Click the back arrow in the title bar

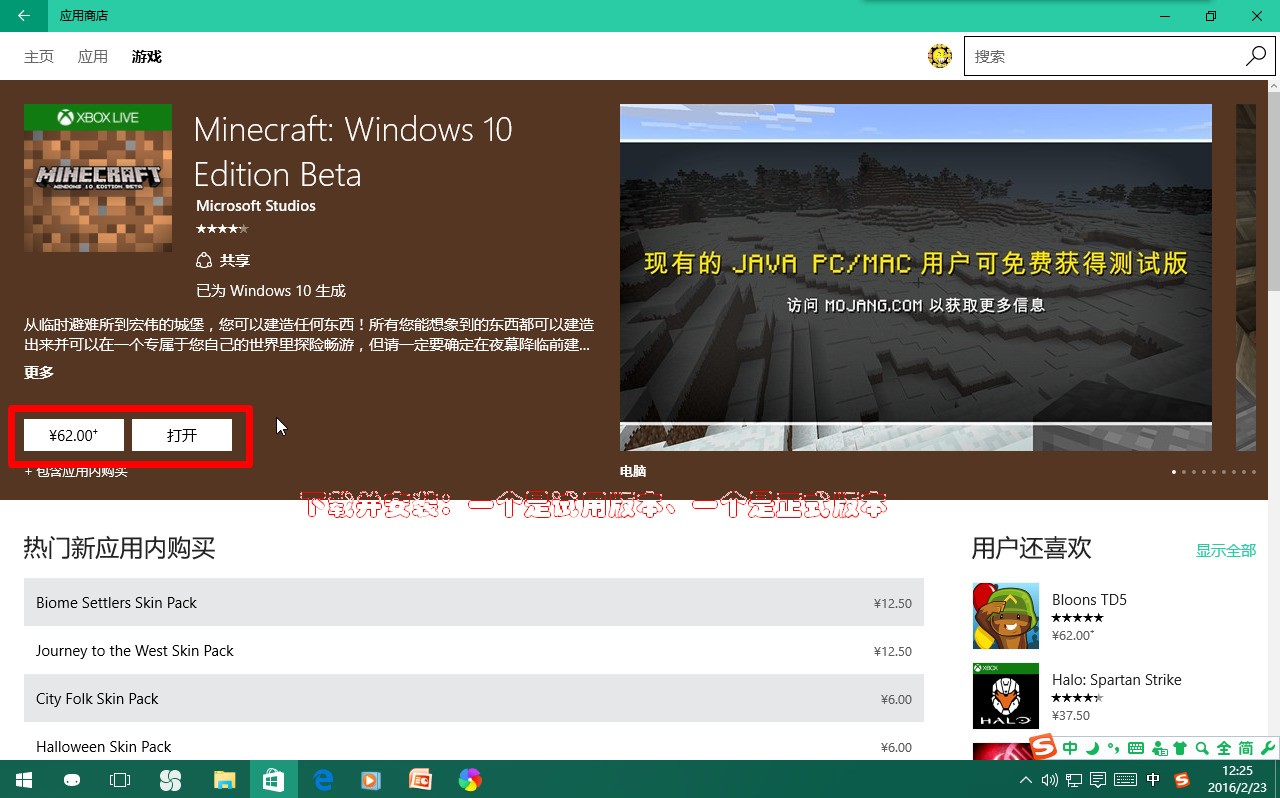click(x=24, y=16)
